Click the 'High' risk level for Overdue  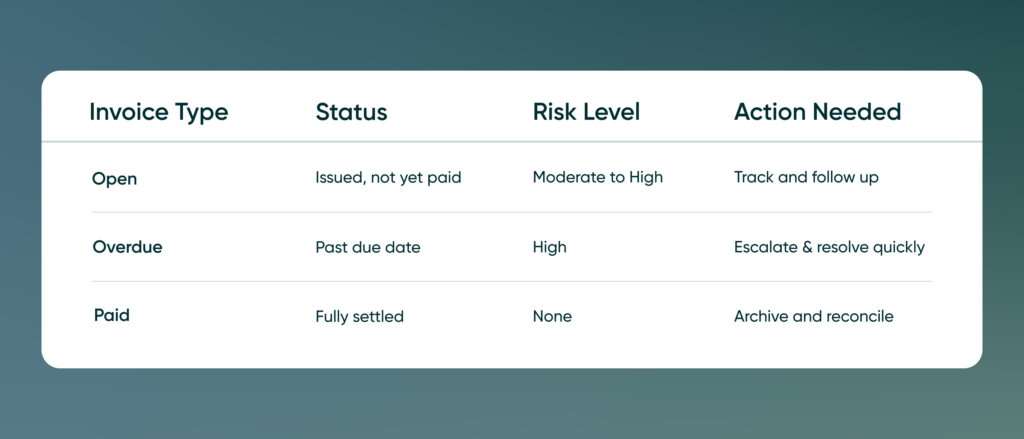[x=550, y=248]
